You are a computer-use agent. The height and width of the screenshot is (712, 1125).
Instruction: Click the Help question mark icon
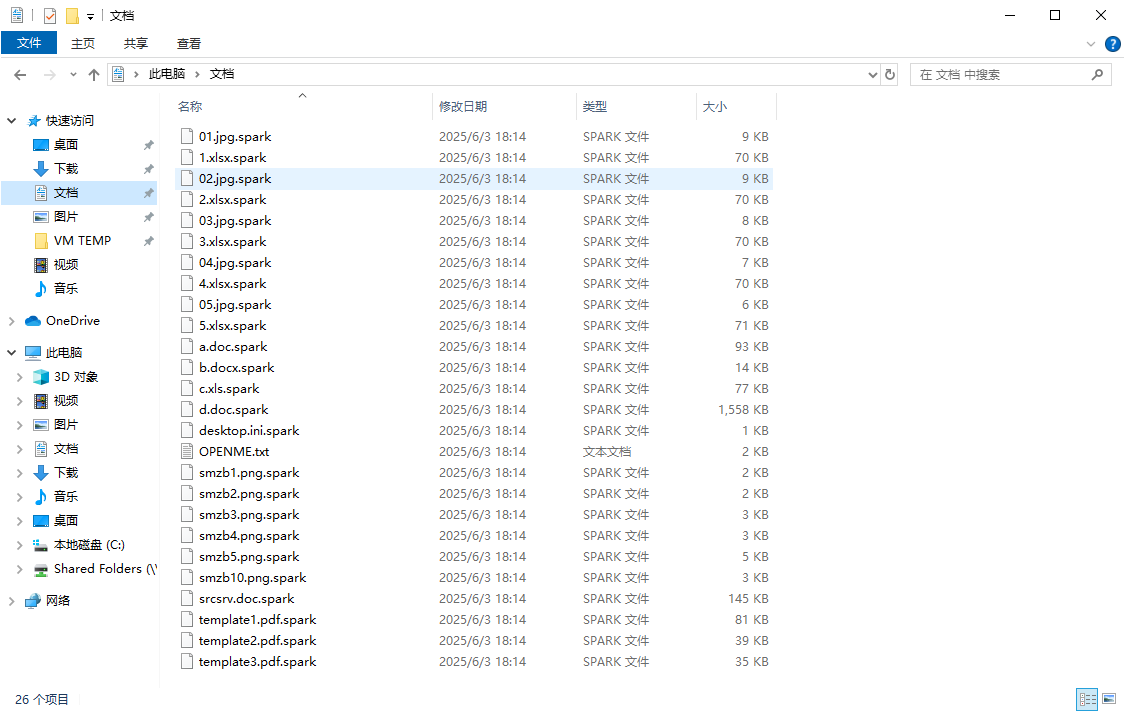pyautogui.click(x=1112, y=44)
